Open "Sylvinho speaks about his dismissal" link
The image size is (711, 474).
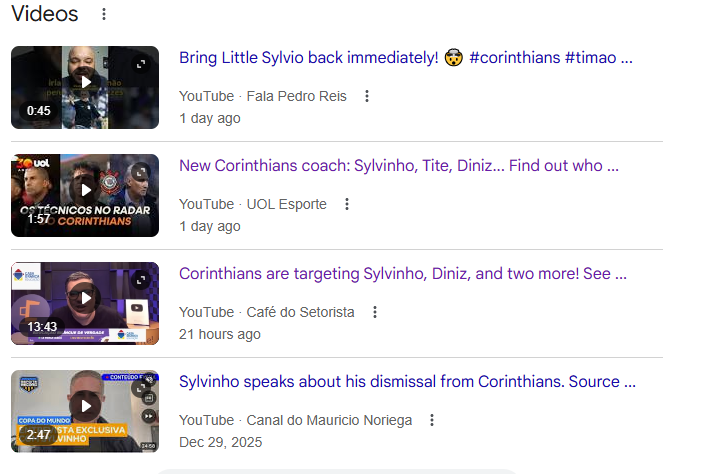coord(406,382)
